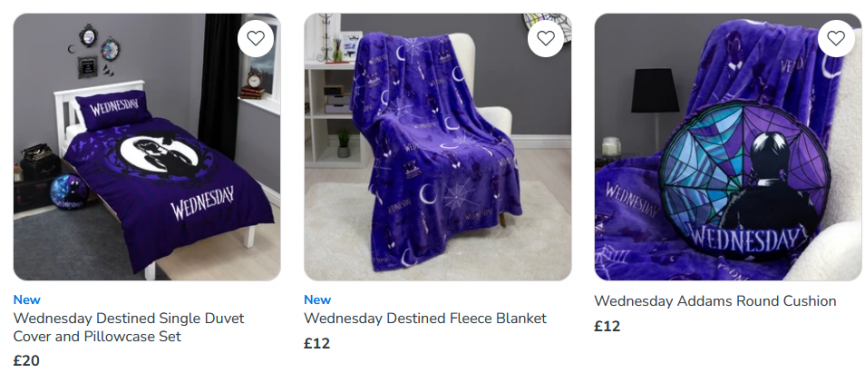865x373 pixels.
Task: Click the small cushion beside the bed
Action: (x=69, y=191)
